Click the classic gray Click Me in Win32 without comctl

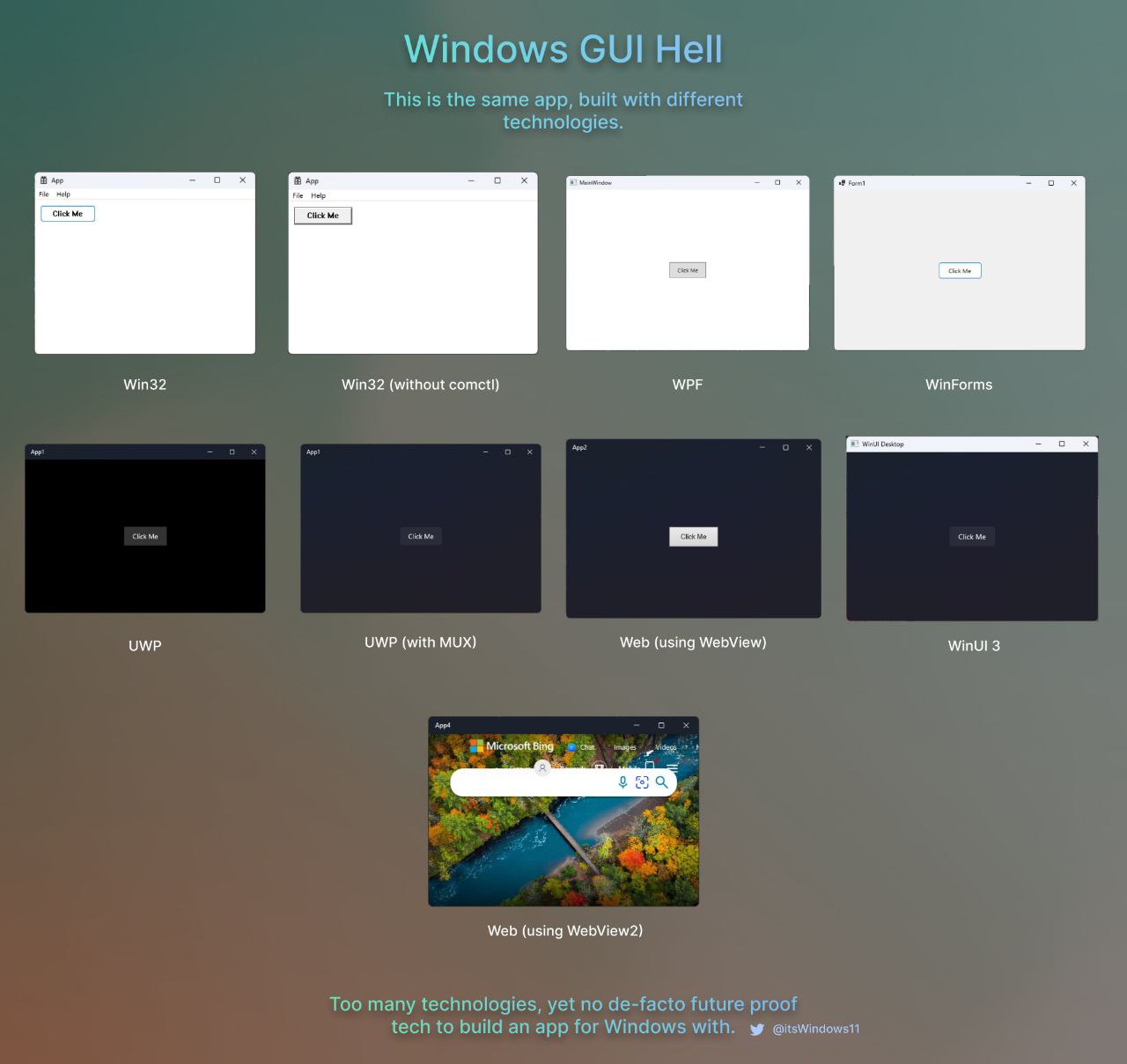click(x=323, y=216)
